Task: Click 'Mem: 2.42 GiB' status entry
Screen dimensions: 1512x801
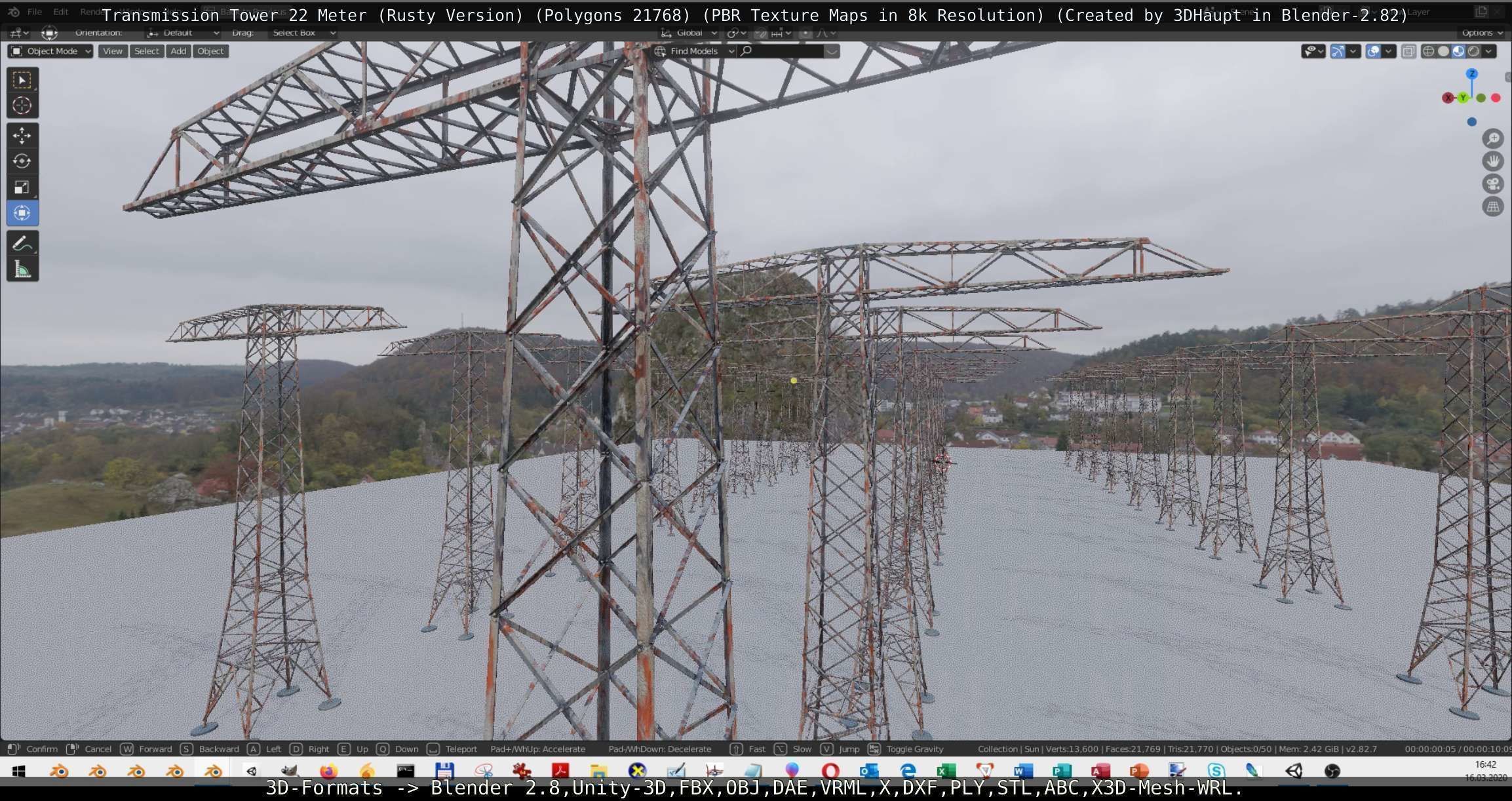Action: [x=1308, y=749]
